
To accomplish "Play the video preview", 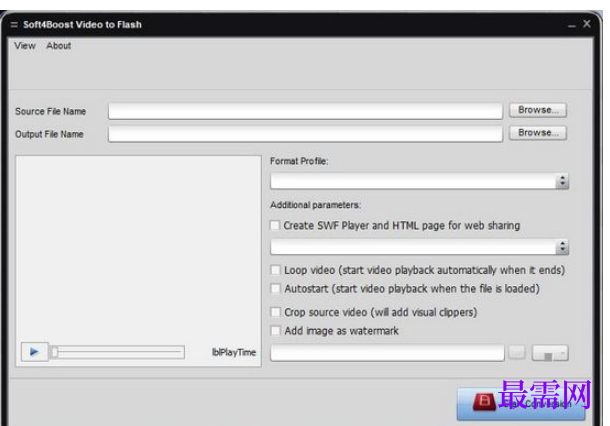I will [34, 352].
